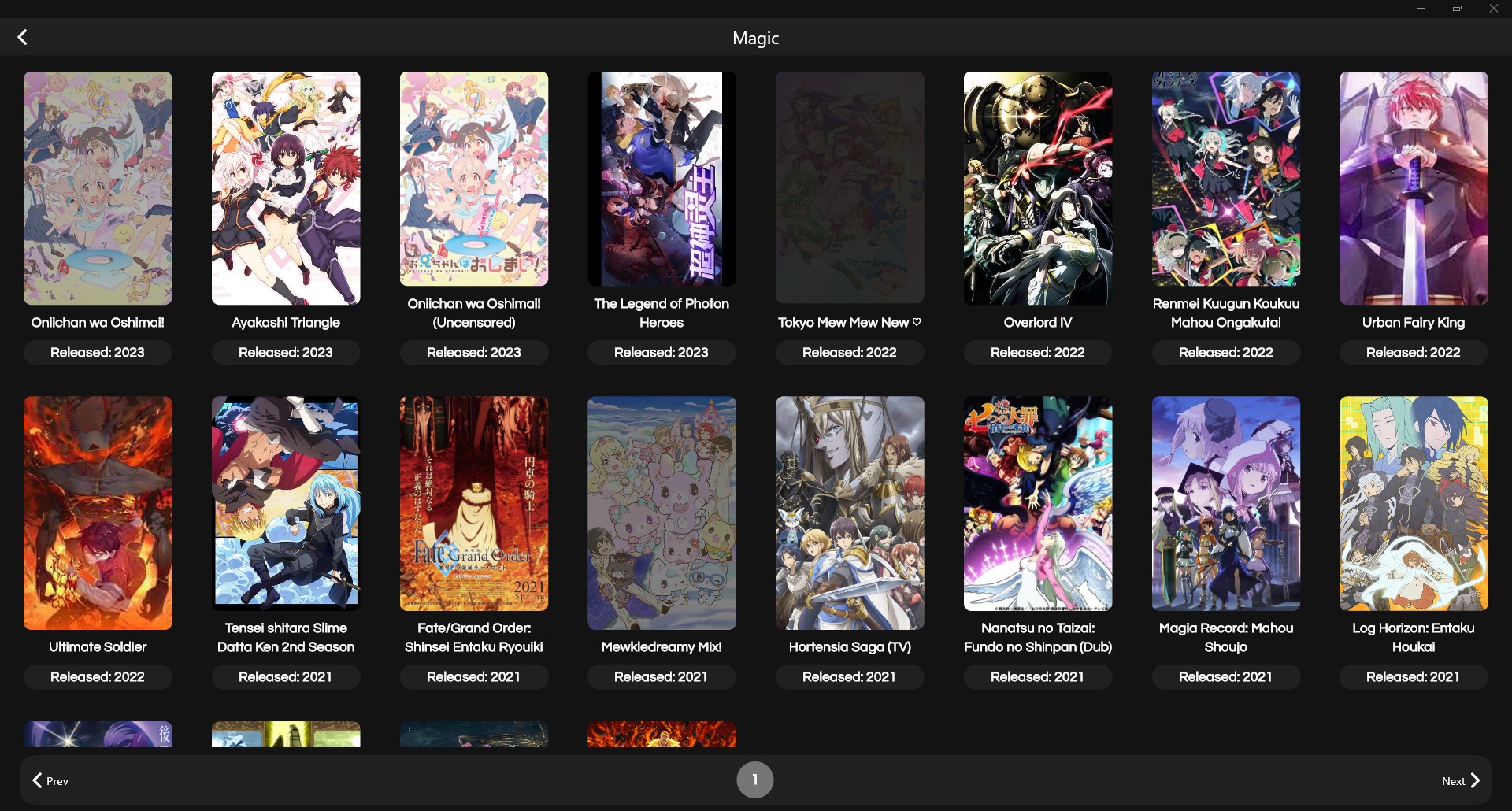
Task: Click Released: 2022 under Urban Fairy King
Action: click(x=1414, y=353)
